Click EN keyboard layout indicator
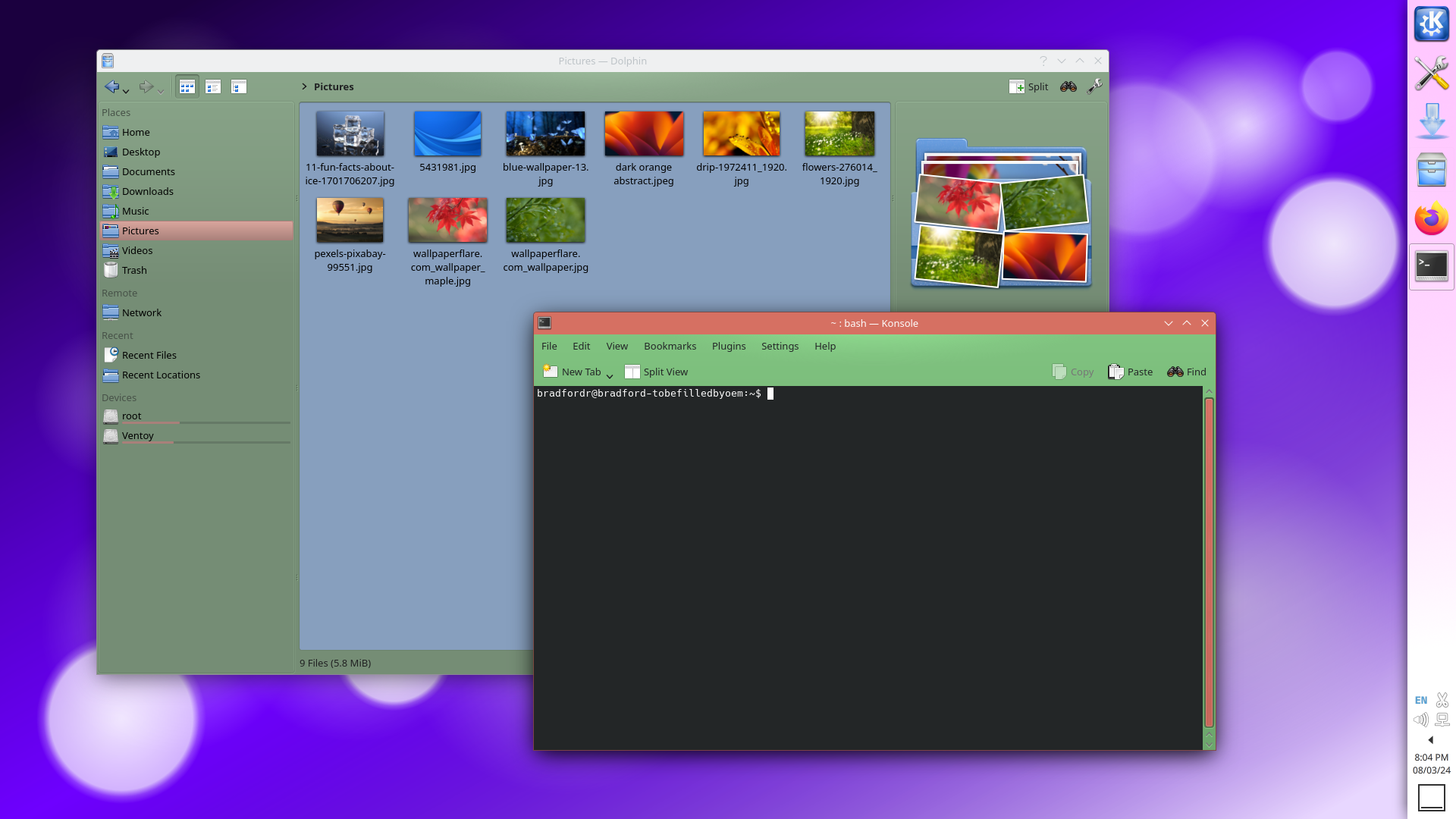The image size is (1456, 819). [x=1421, y=701]
